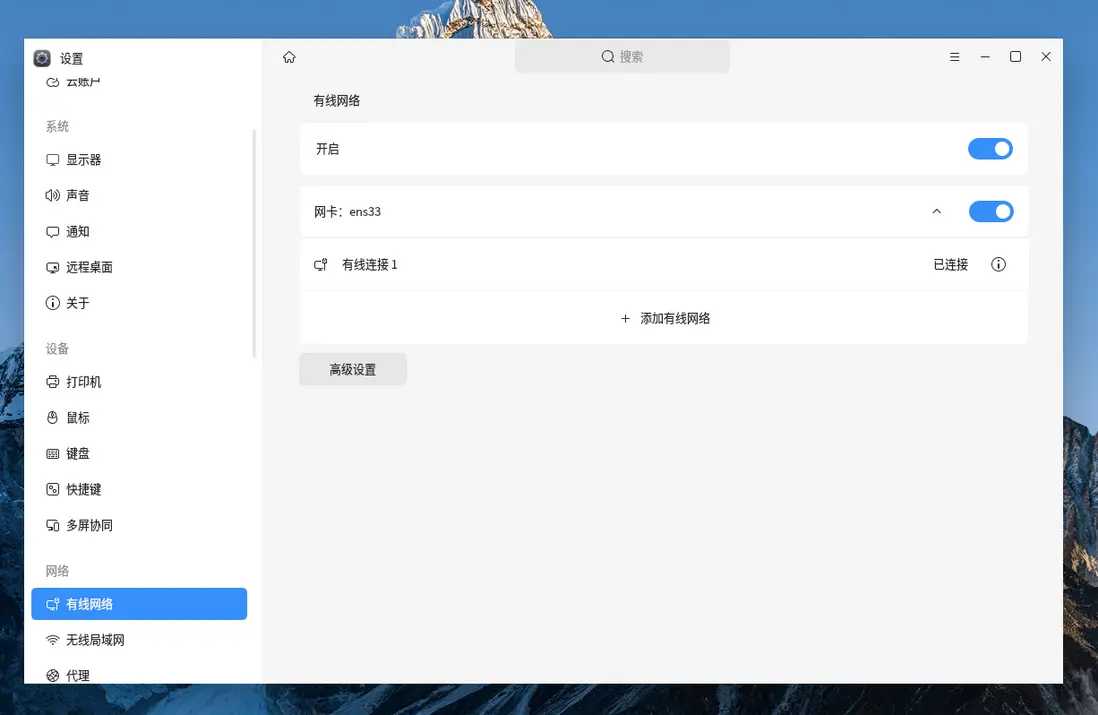Open 打印机 settings page

[139, 382]
